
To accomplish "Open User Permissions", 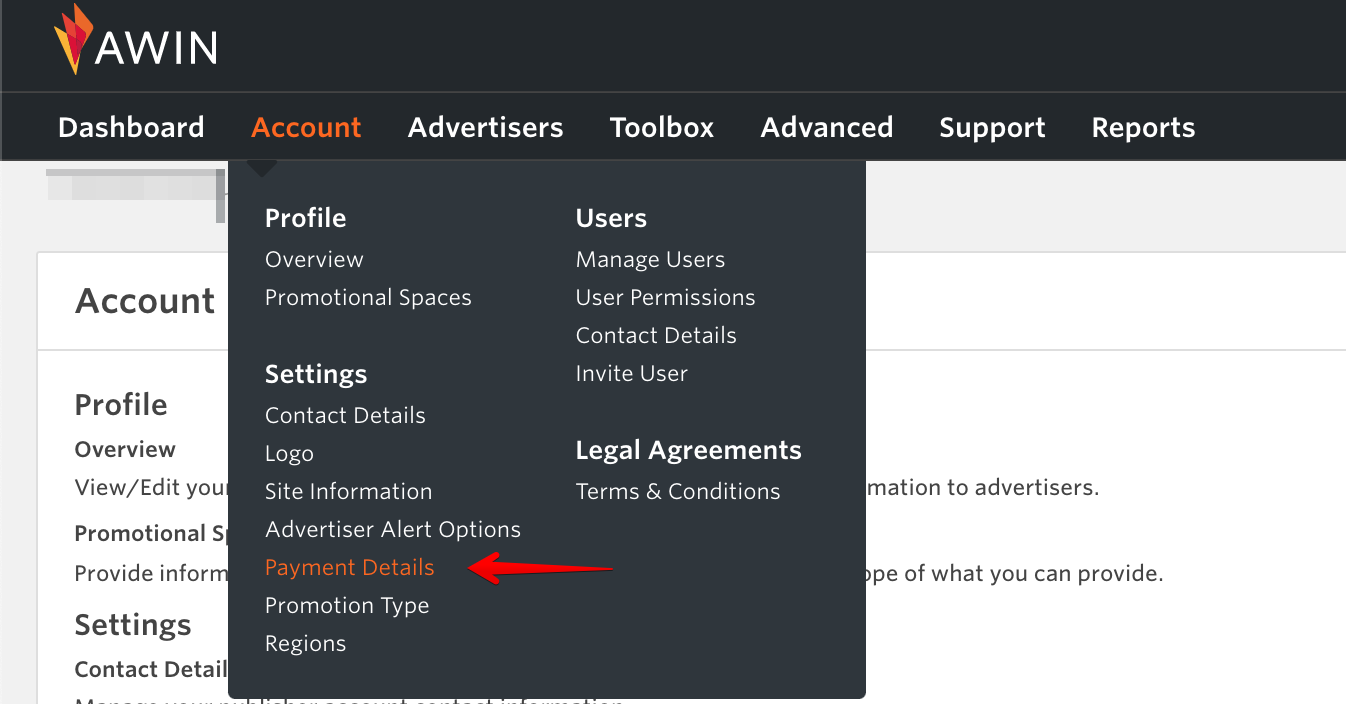I will [665, 297].
